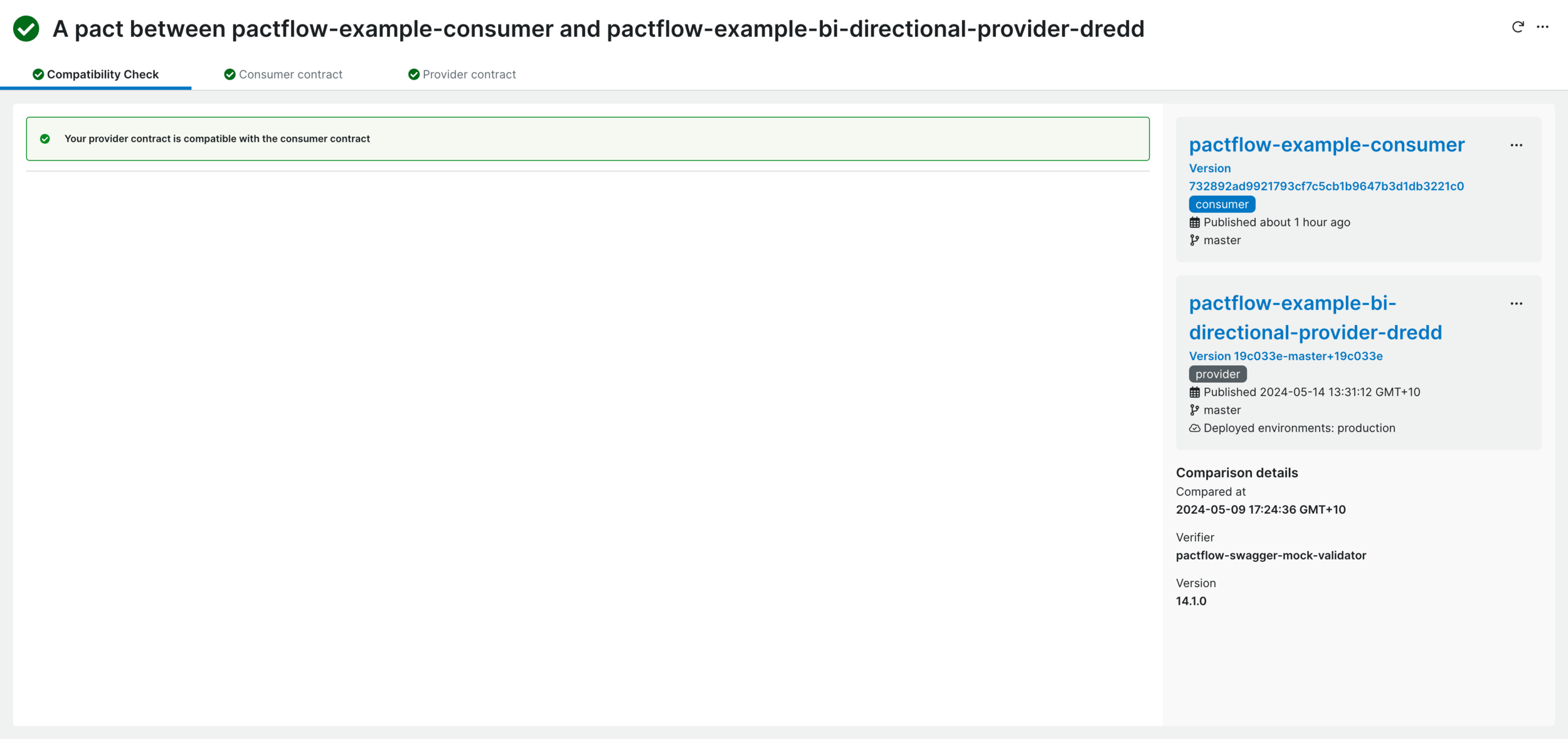Switch to the Provider contract tab
1568x739 pixels.
coord(469,73)
